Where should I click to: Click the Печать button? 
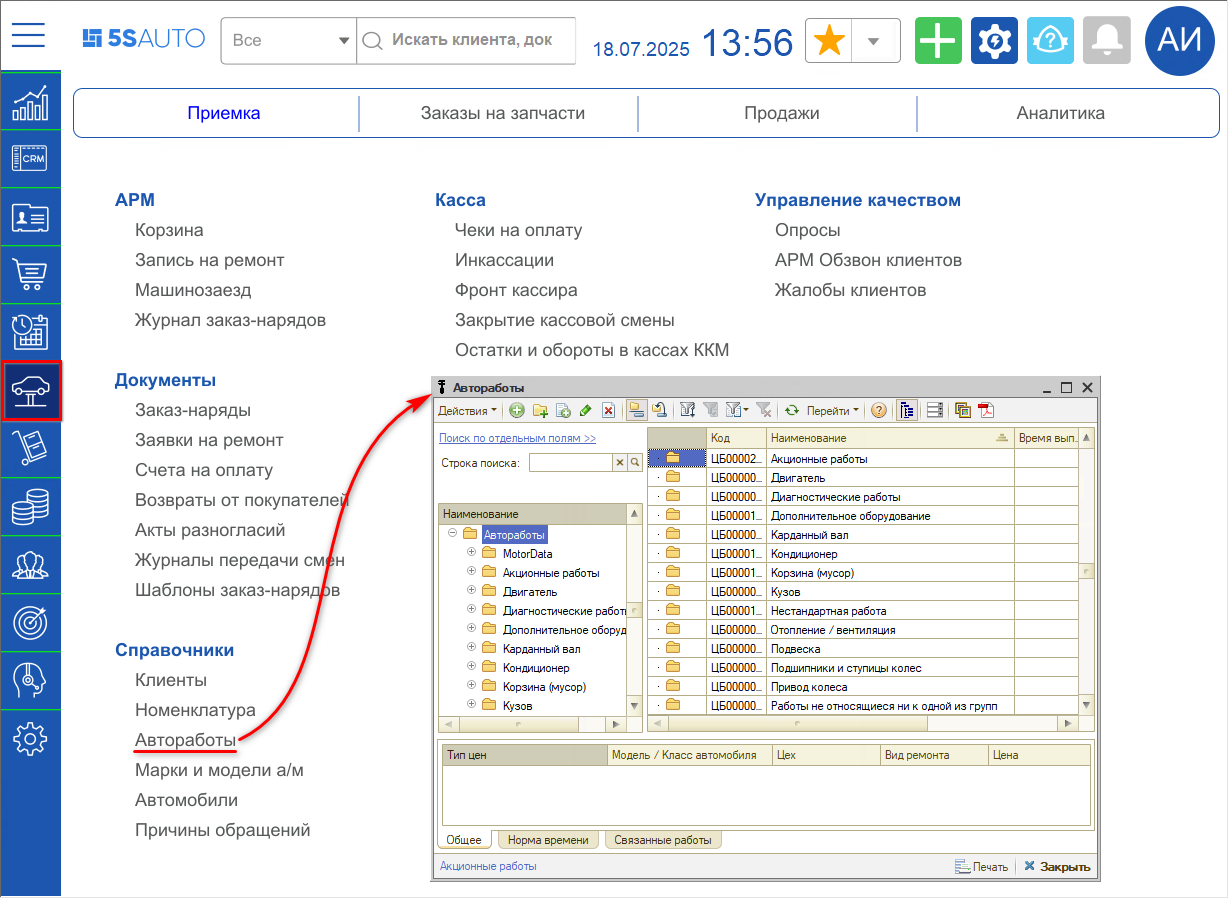[978, 866]
